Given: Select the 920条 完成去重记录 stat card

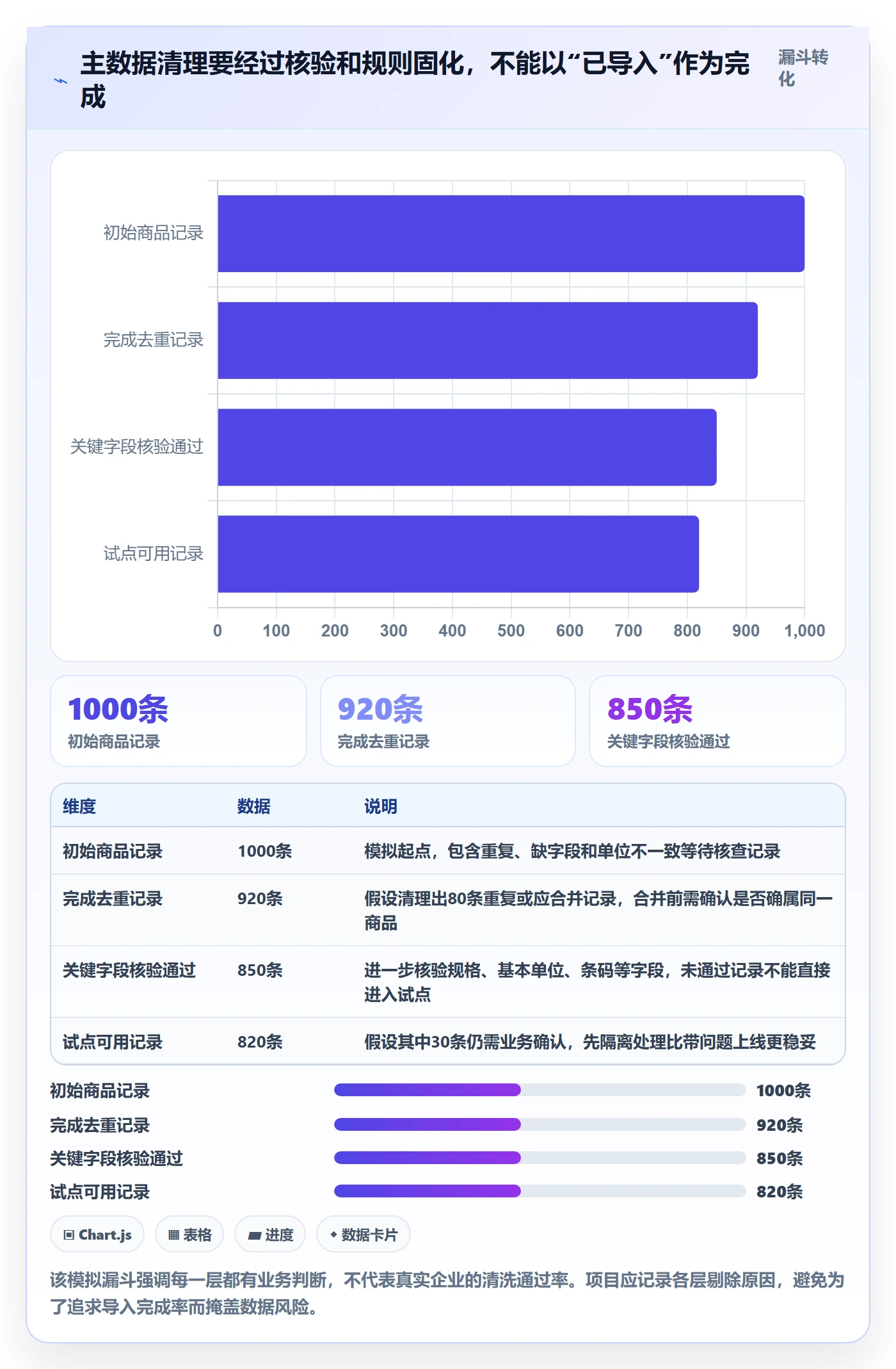Looking at the screenshot, I should tap(448, 721).
